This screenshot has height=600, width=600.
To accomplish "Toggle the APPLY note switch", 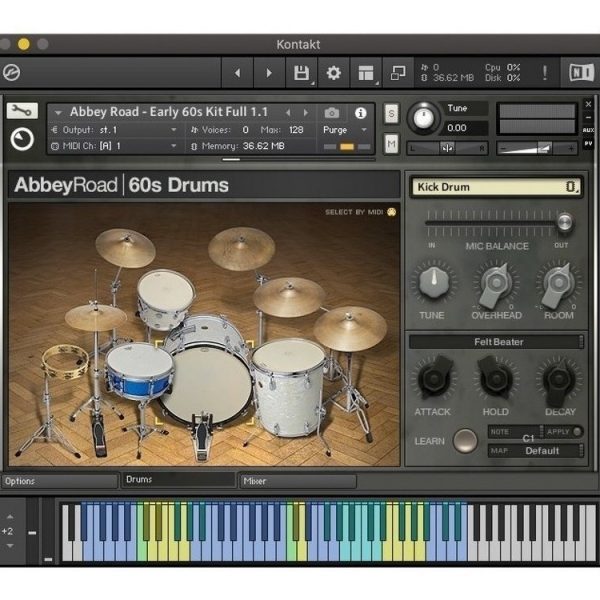I will [577, 432].
